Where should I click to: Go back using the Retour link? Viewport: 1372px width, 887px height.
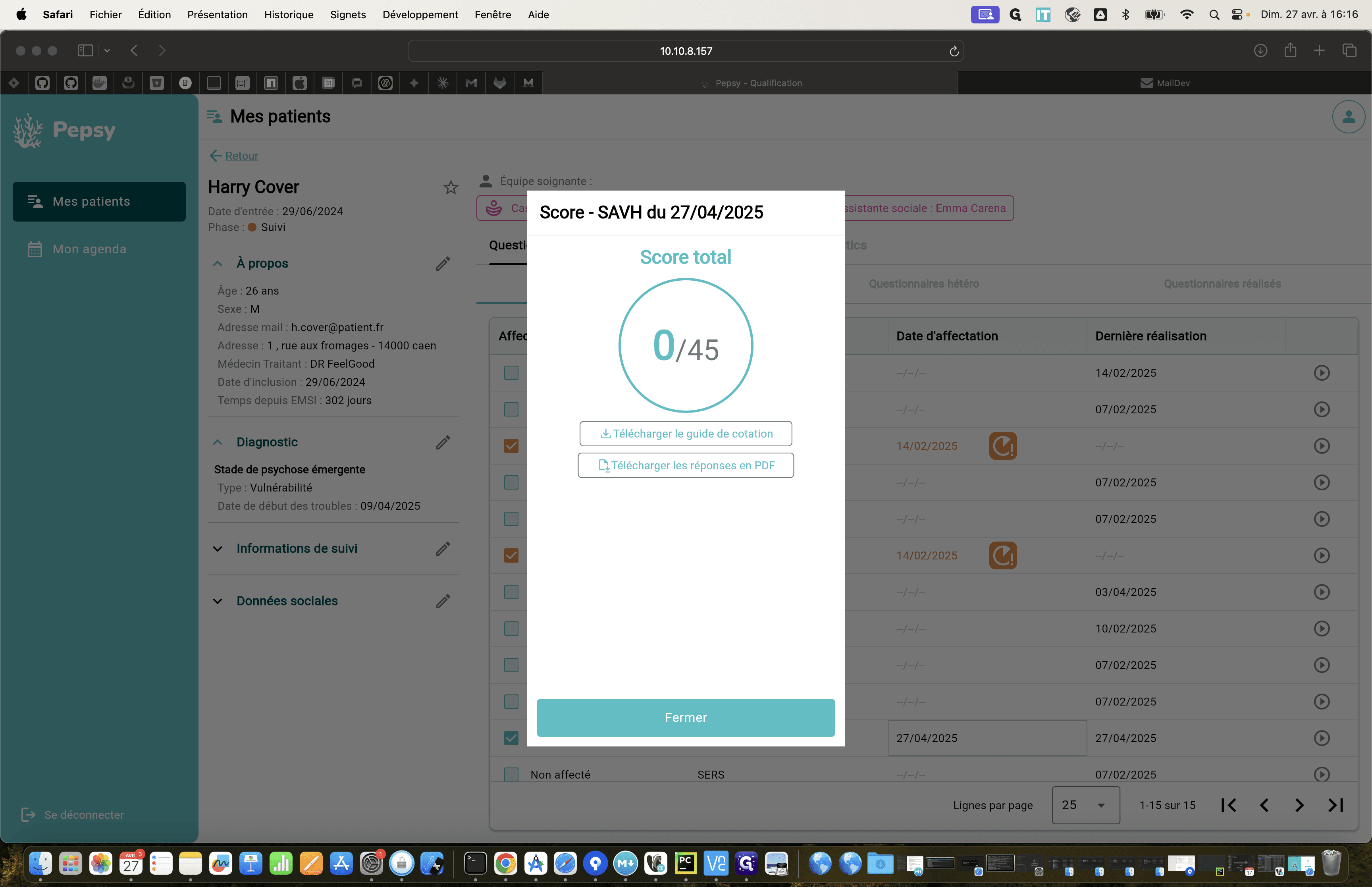click(x=234, y=156)
